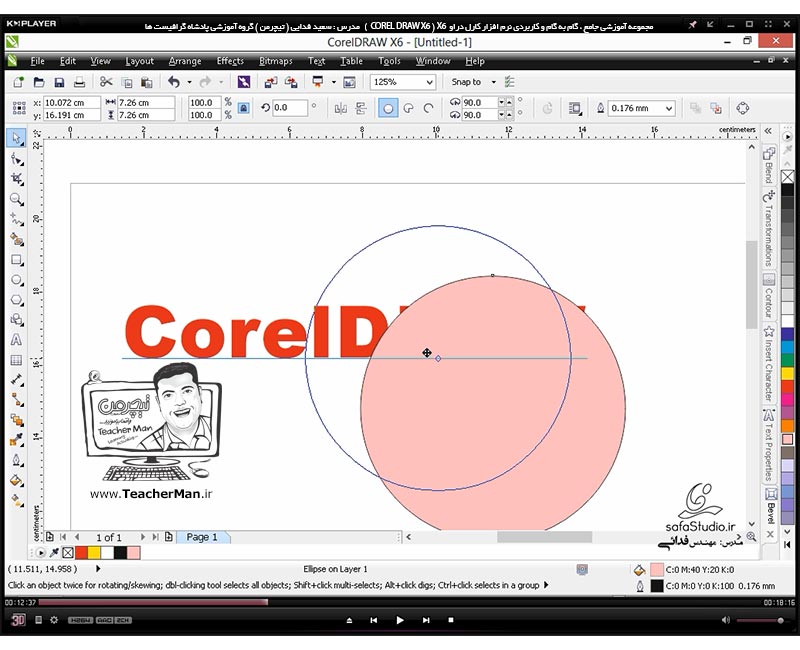Switch to the Page 1 tab
The image size is (800, 650).
pyautogui.click(x=202, y=537)
